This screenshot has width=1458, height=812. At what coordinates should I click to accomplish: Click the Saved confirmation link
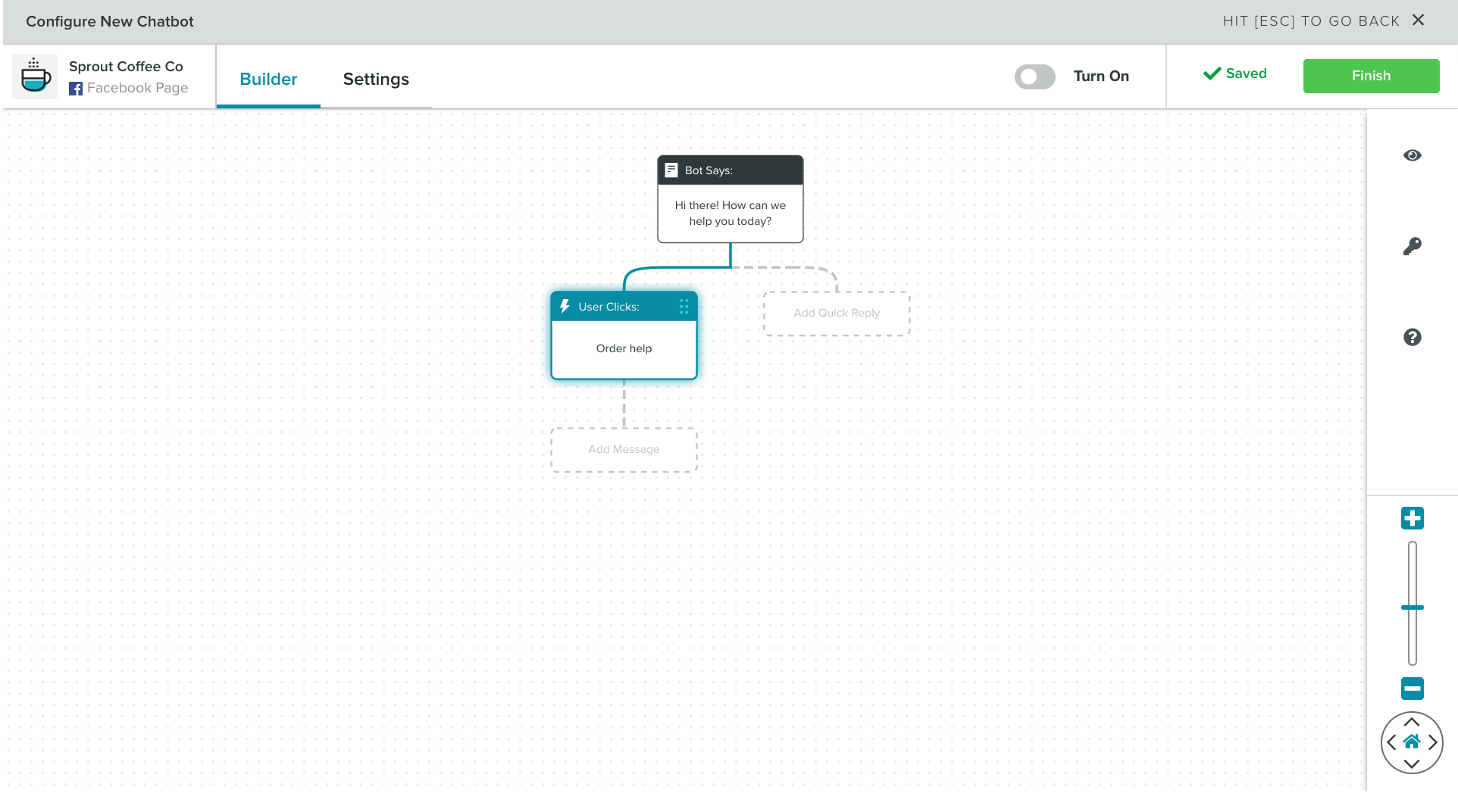[1235, 73]
